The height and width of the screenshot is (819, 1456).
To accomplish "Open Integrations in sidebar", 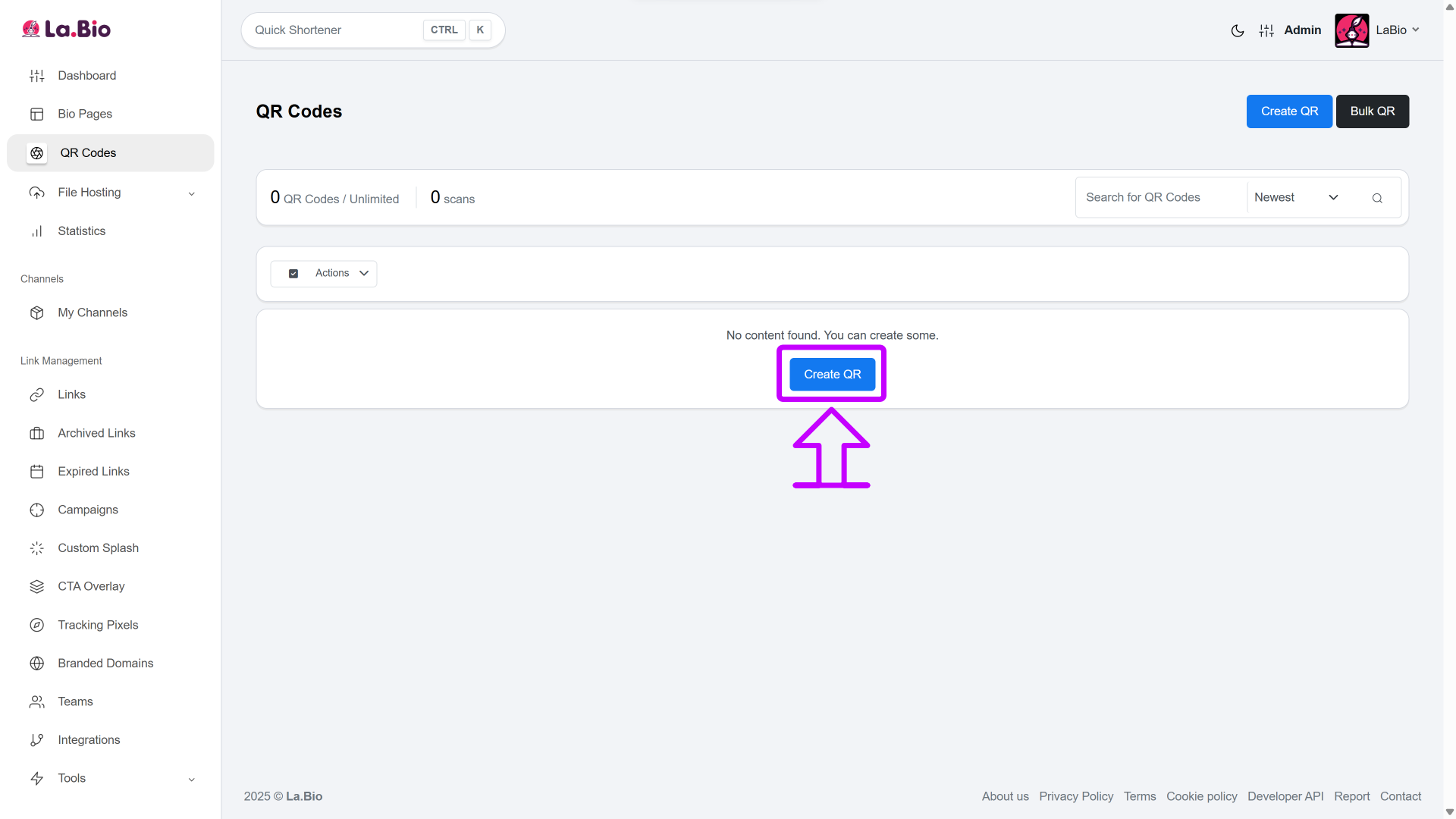I will point(89,739).
